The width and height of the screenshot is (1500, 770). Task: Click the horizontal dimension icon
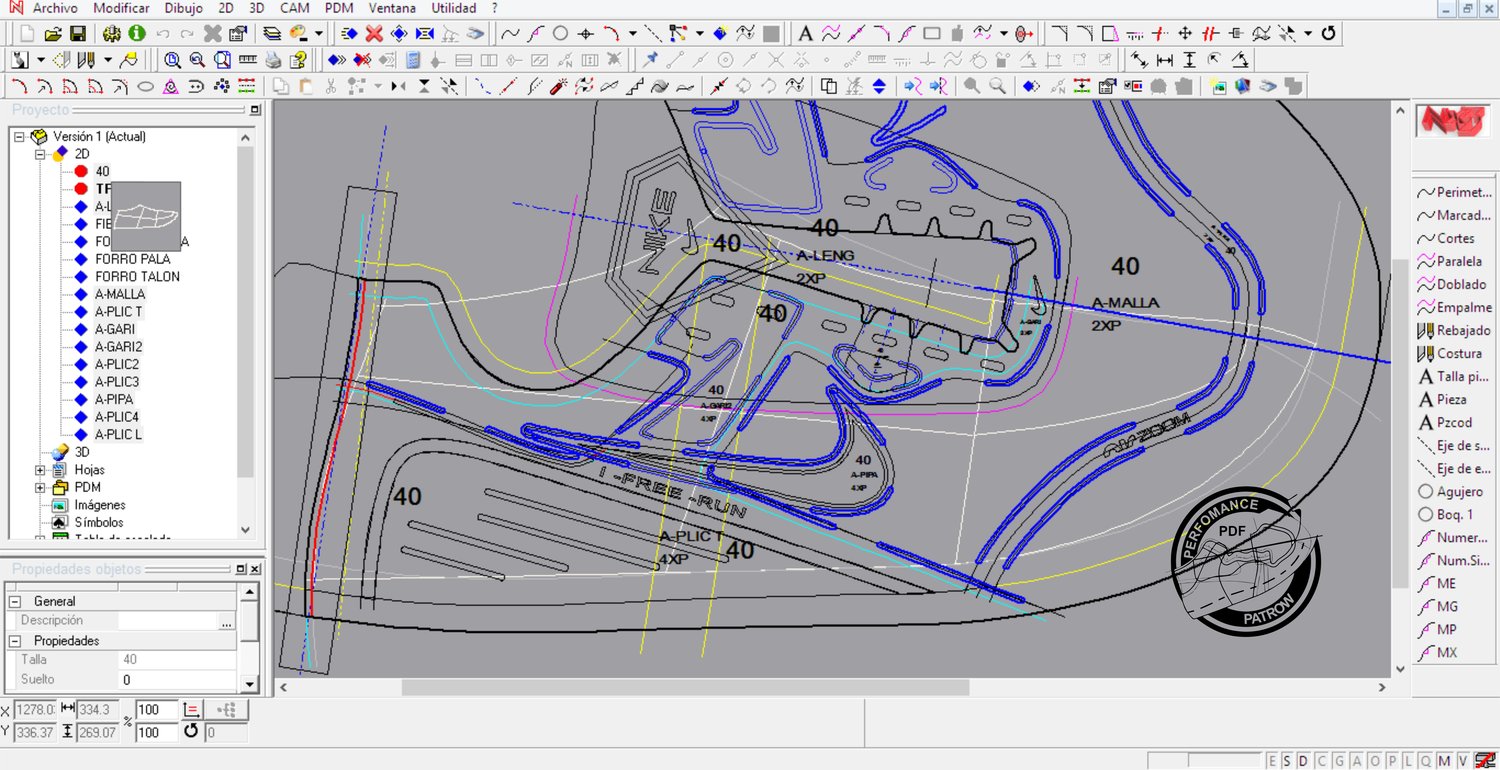pos(1164,60)
